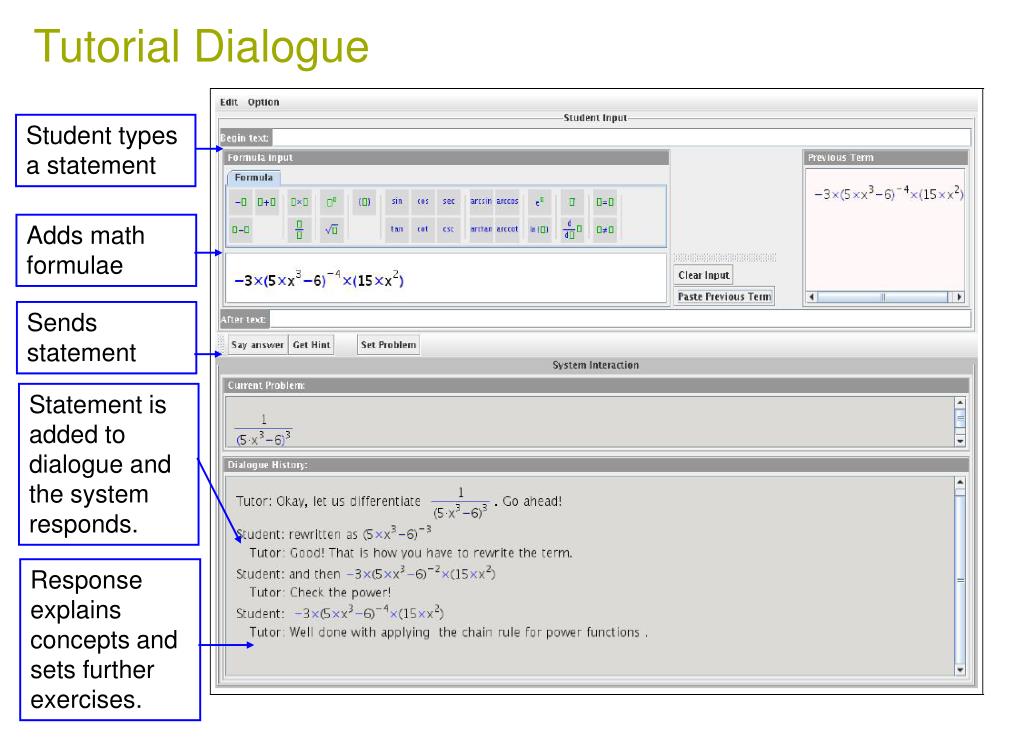The image size is (1024, 740).
Task: Insert the parentheses template
Action: click(x=365, y=201)
